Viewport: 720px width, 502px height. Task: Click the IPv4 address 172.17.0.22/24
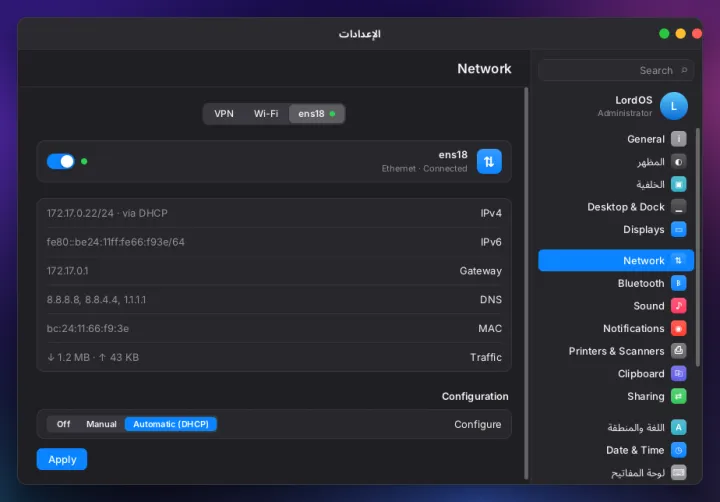(x=80, y=213)
